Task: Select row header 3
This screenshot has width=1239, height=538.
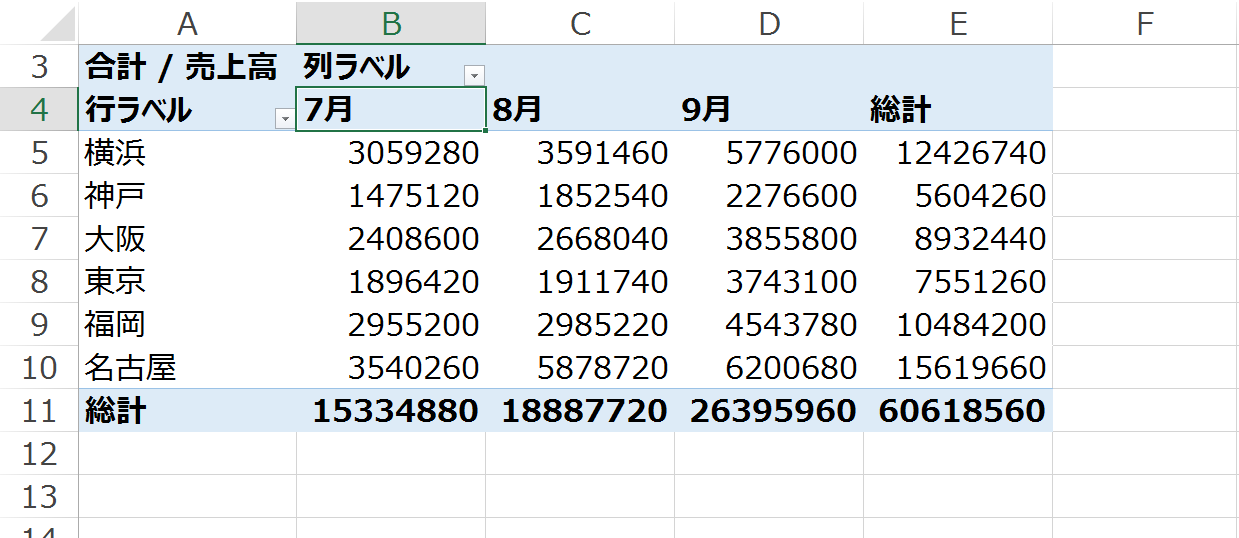Action: coord(39,67)
